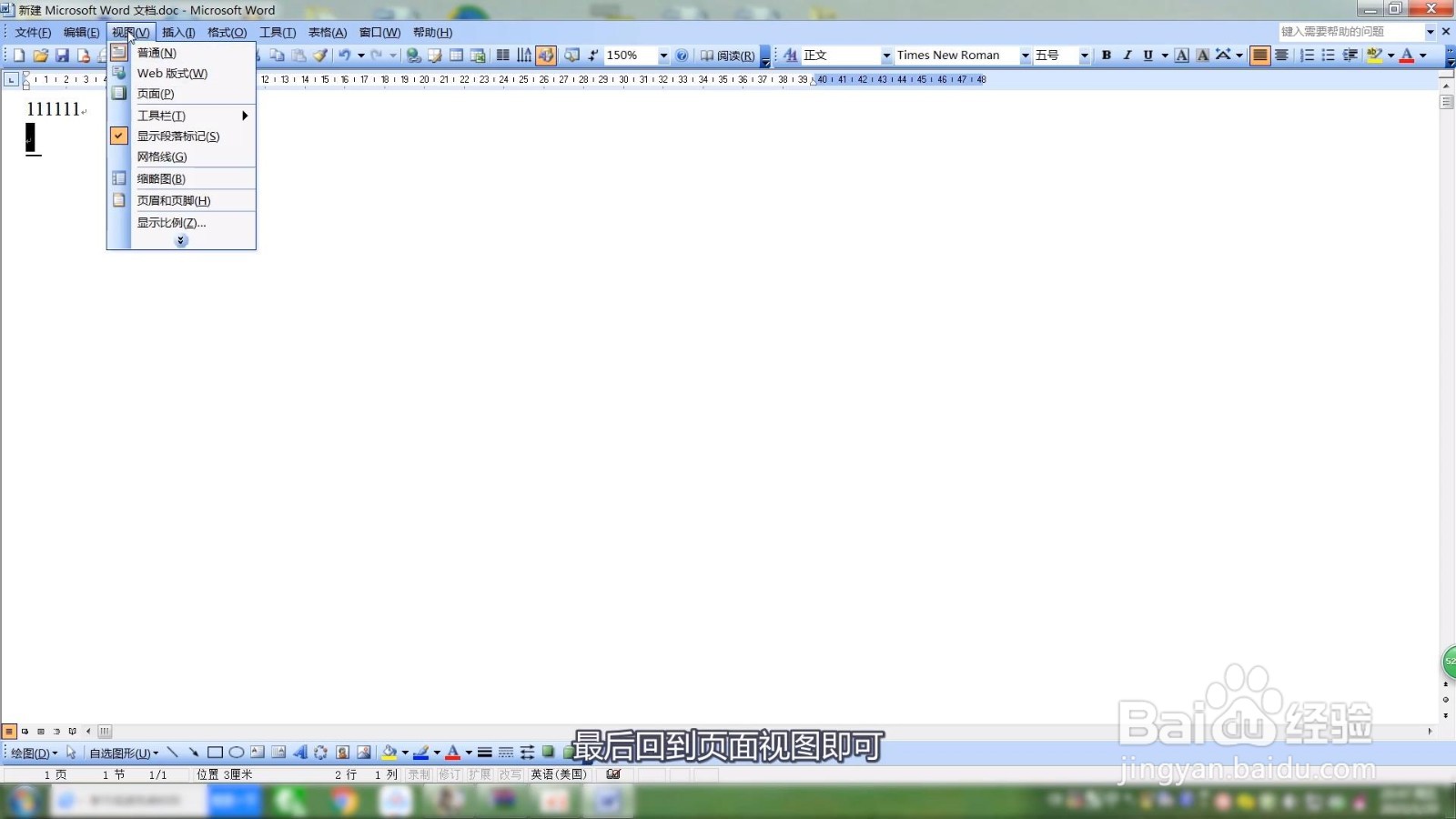1456x819 pixels.
Task: Click the Columns toolbar icon
Action: click(502, 56)
